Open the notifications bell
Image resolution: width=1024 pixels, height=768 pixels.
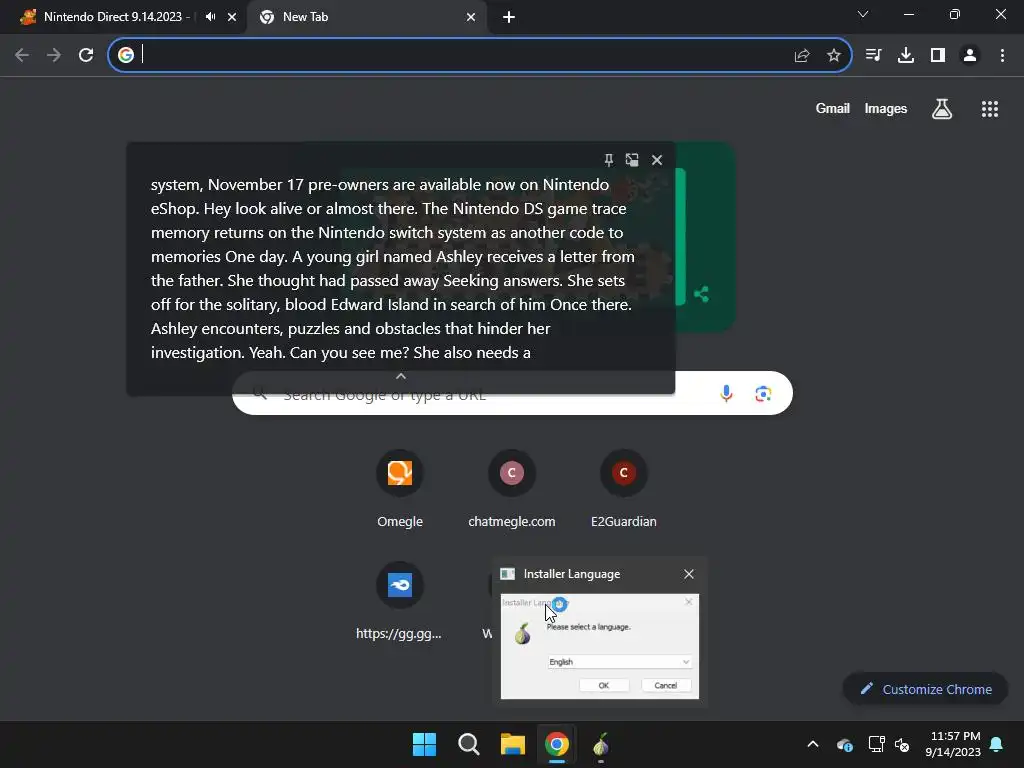[997, 744]
